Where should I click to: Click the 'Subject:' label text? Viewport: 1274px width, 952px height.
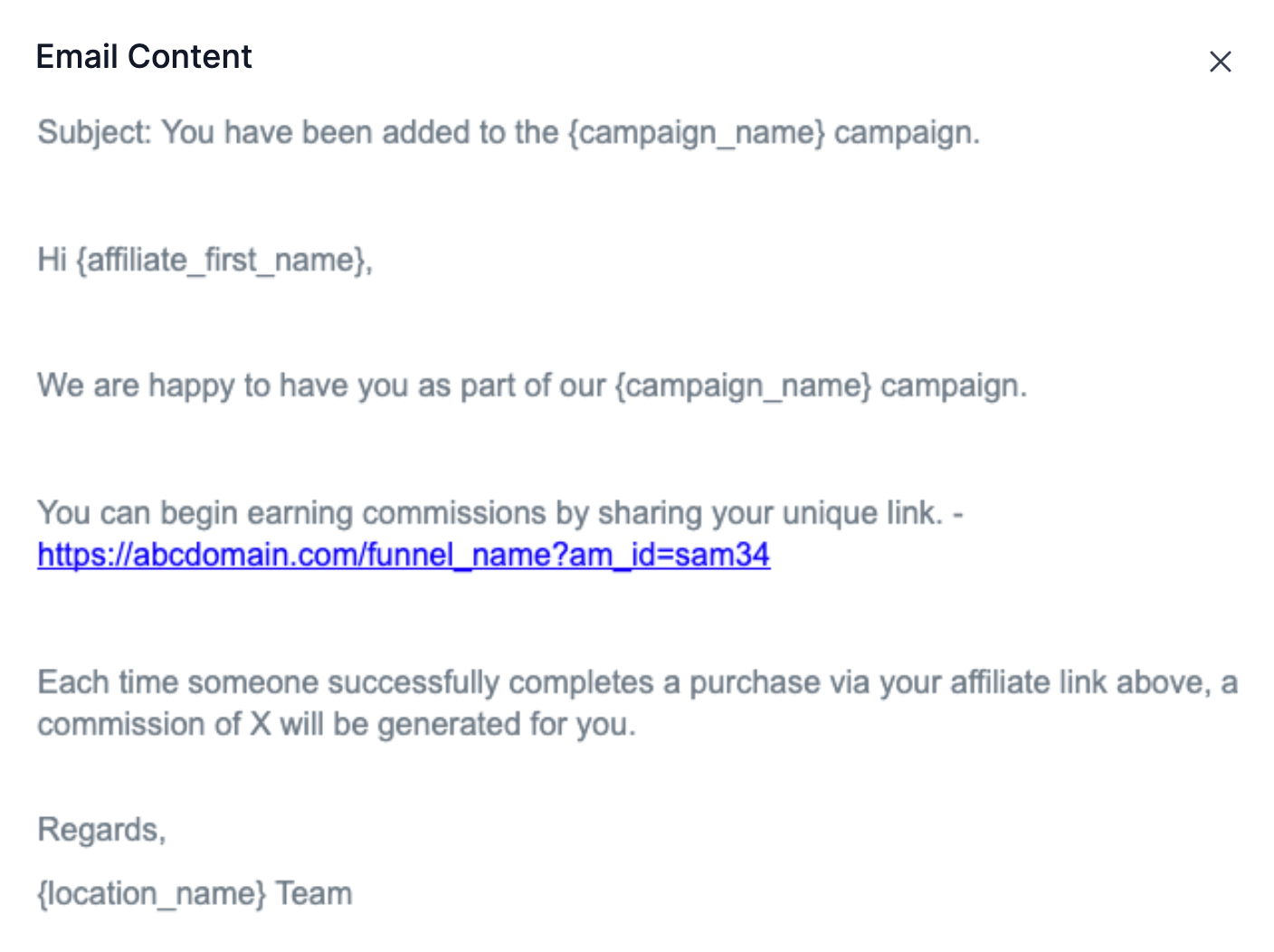(x=94, y=133)
